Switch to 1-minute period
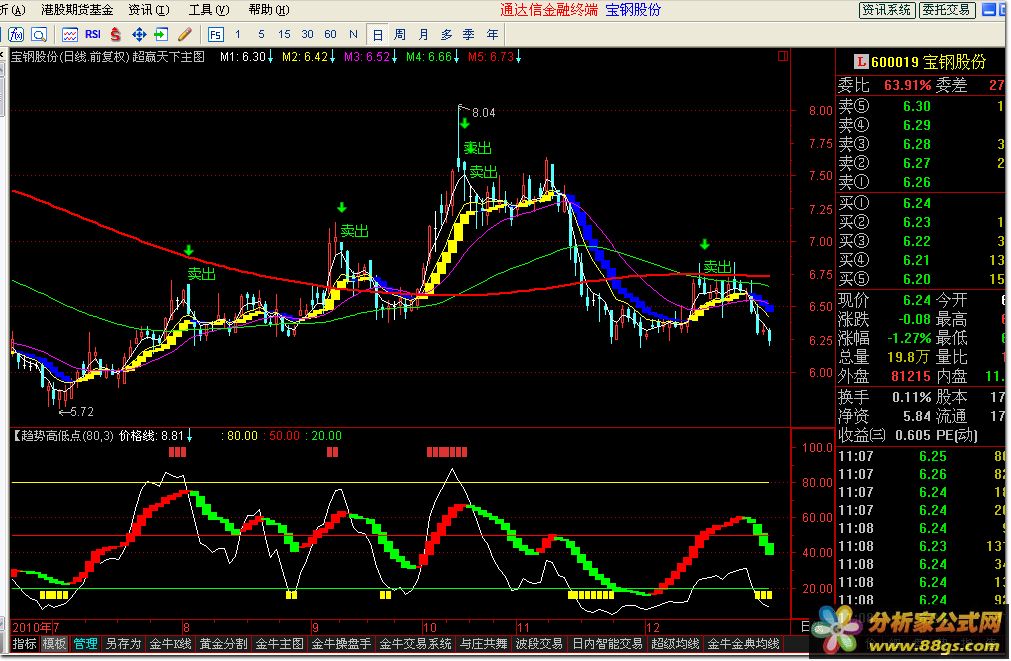 point(238,34)
